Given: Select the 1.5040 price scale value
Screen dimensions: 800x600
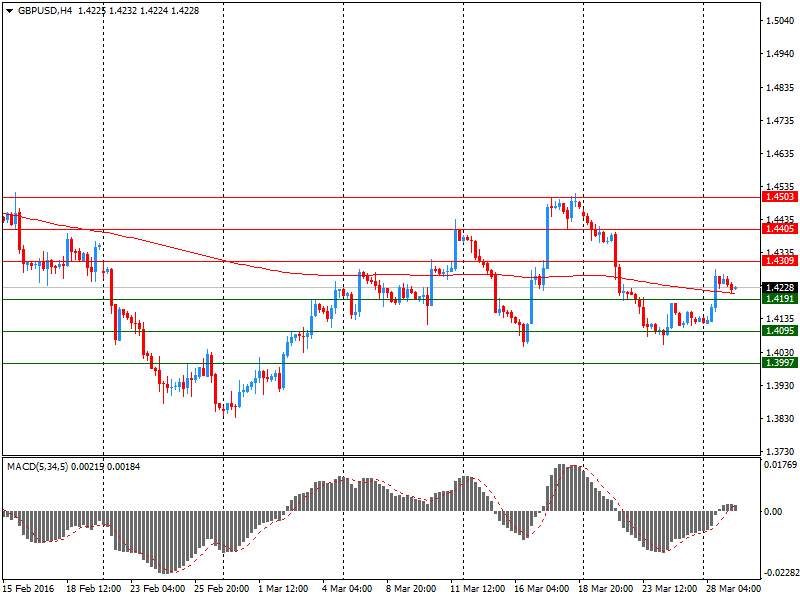Looking at the screenshot, I should [780, 21].
